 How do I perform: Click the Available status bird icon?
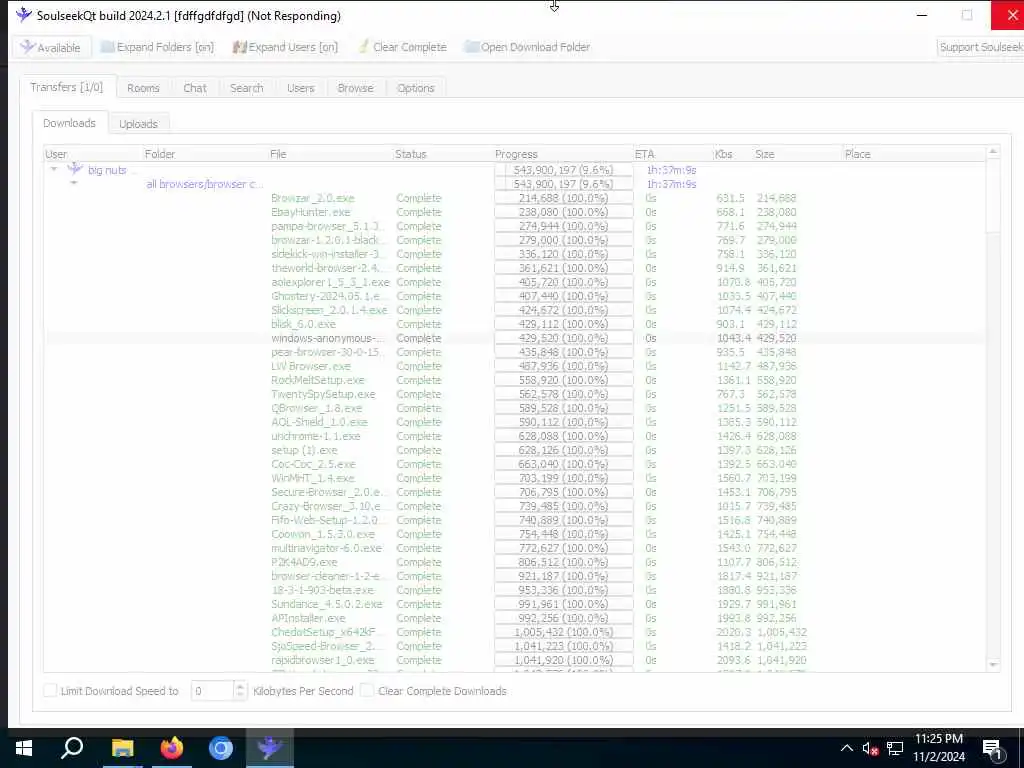tap(27, 47)
